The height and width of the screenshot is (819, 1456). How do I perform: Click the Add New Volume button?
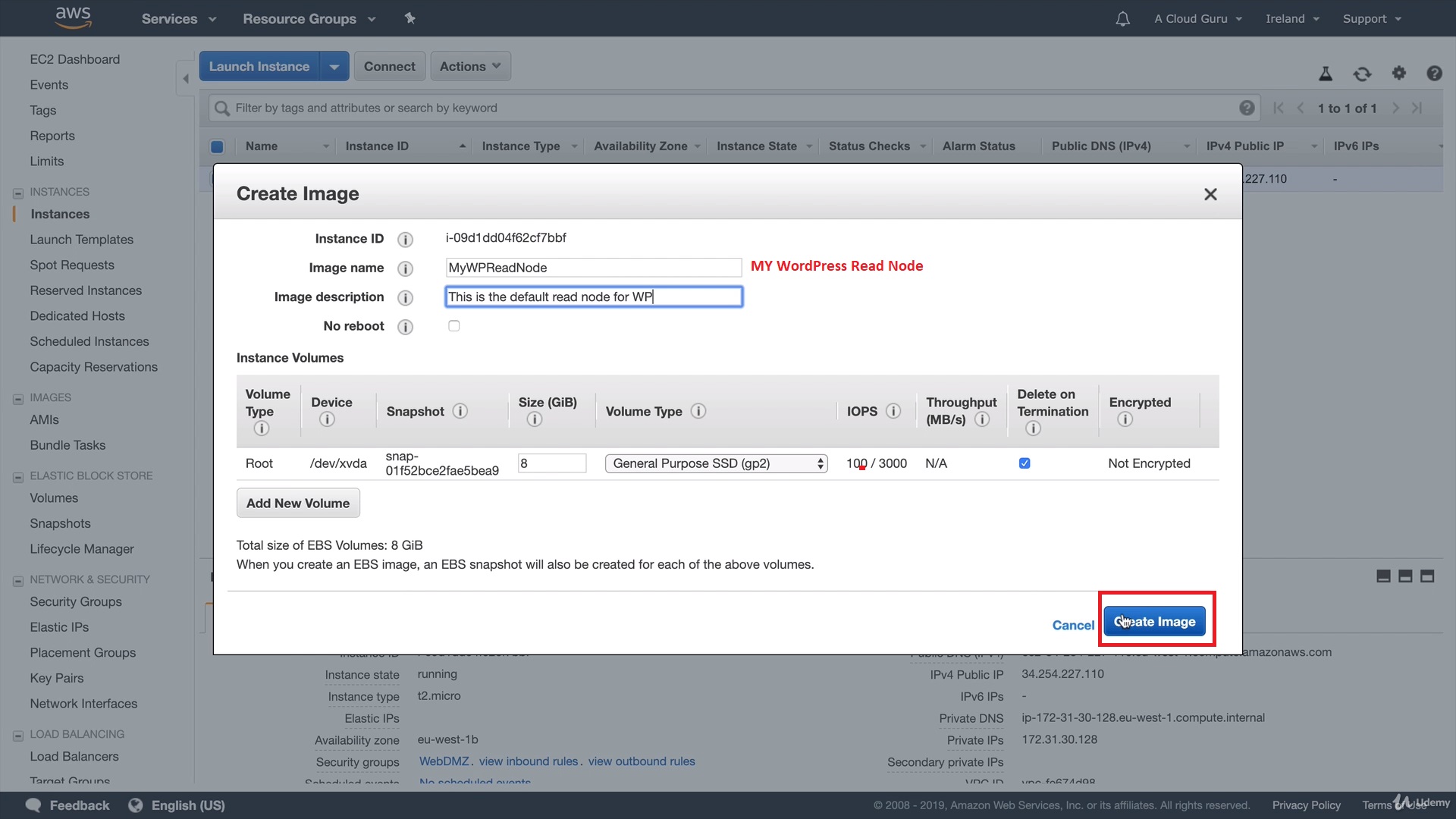click(298, 504)
